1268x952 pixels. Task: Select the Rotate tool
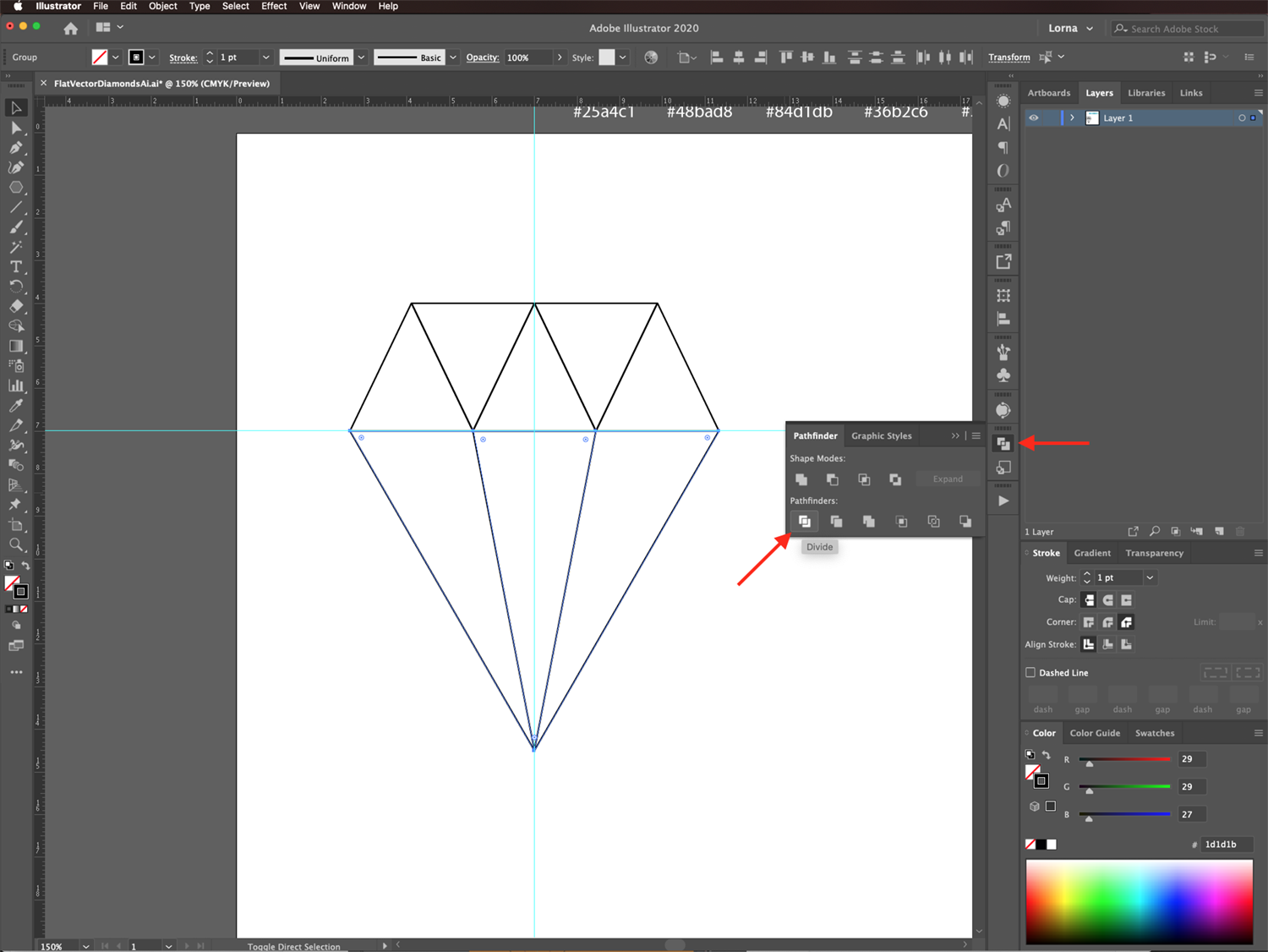(x=16, y=287)
